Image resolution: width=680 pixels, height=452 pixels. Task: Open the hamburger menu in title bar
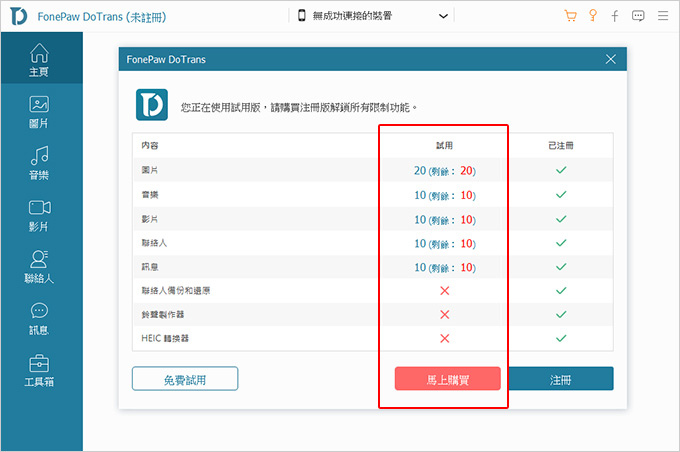tap(663, 16)
